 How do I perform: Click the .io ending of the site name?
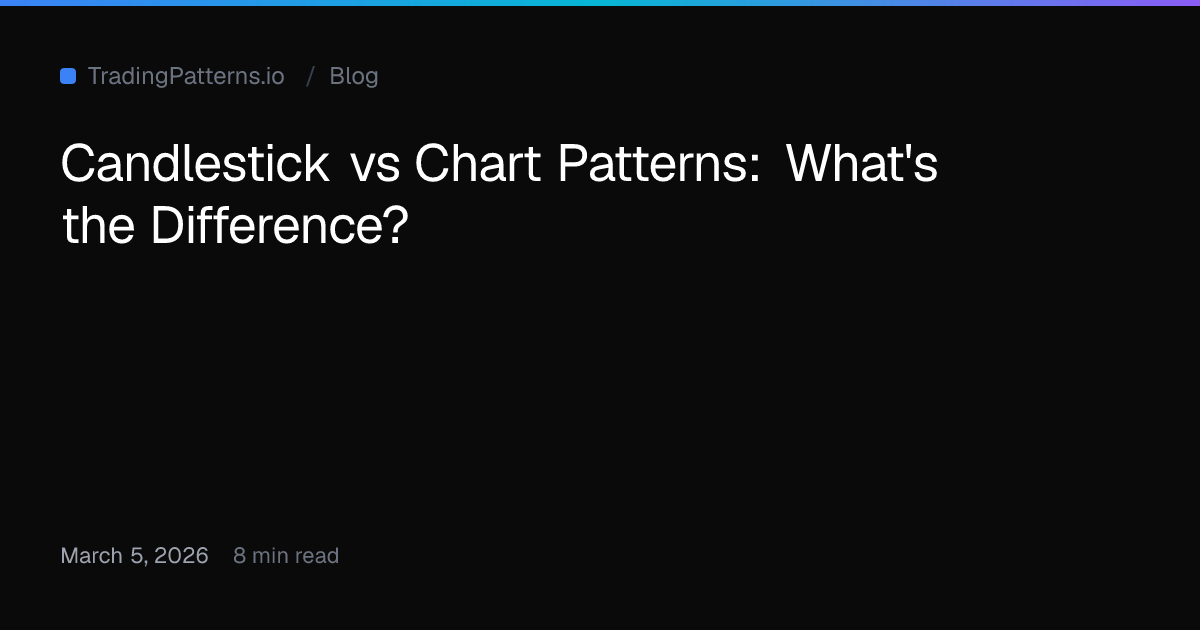tap(271, 76)
